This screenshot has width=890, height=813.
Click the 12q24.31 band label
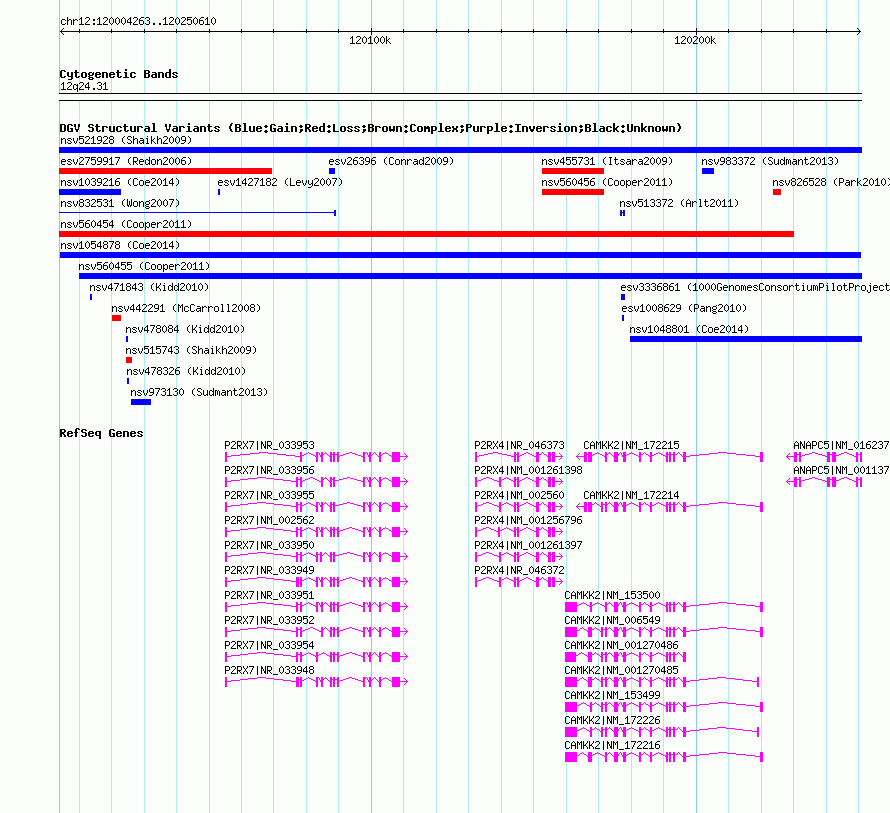(84, 86)
